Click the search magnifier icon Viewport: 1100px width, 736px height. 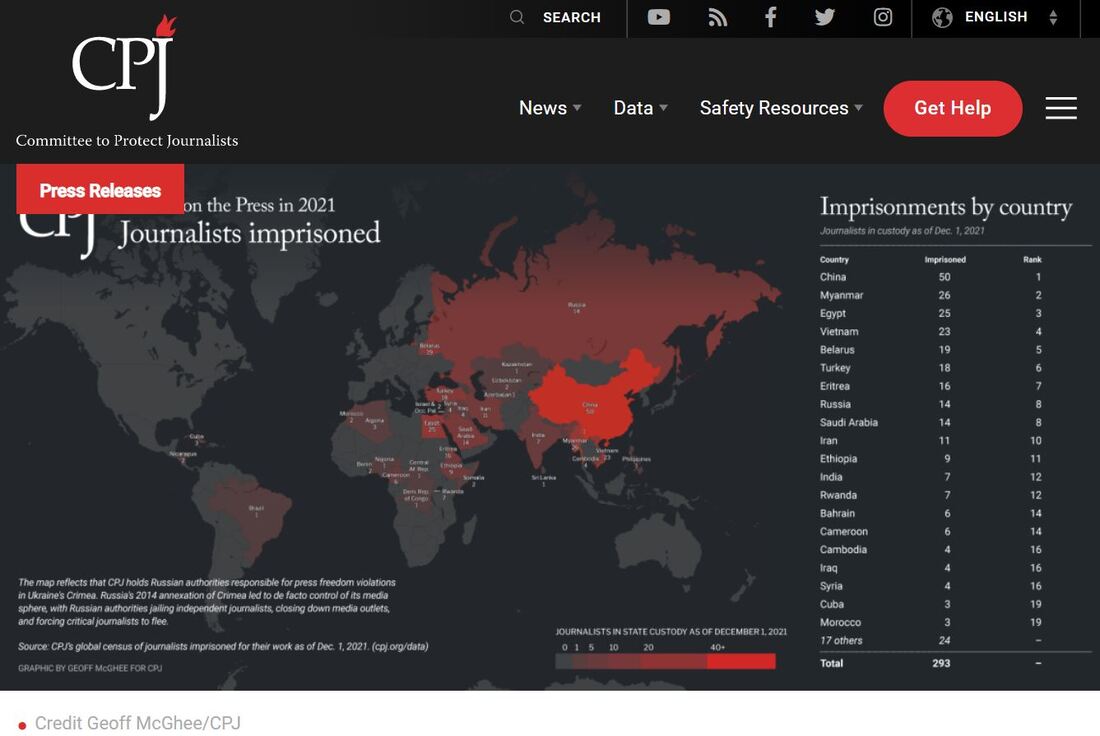click(517, 17)
